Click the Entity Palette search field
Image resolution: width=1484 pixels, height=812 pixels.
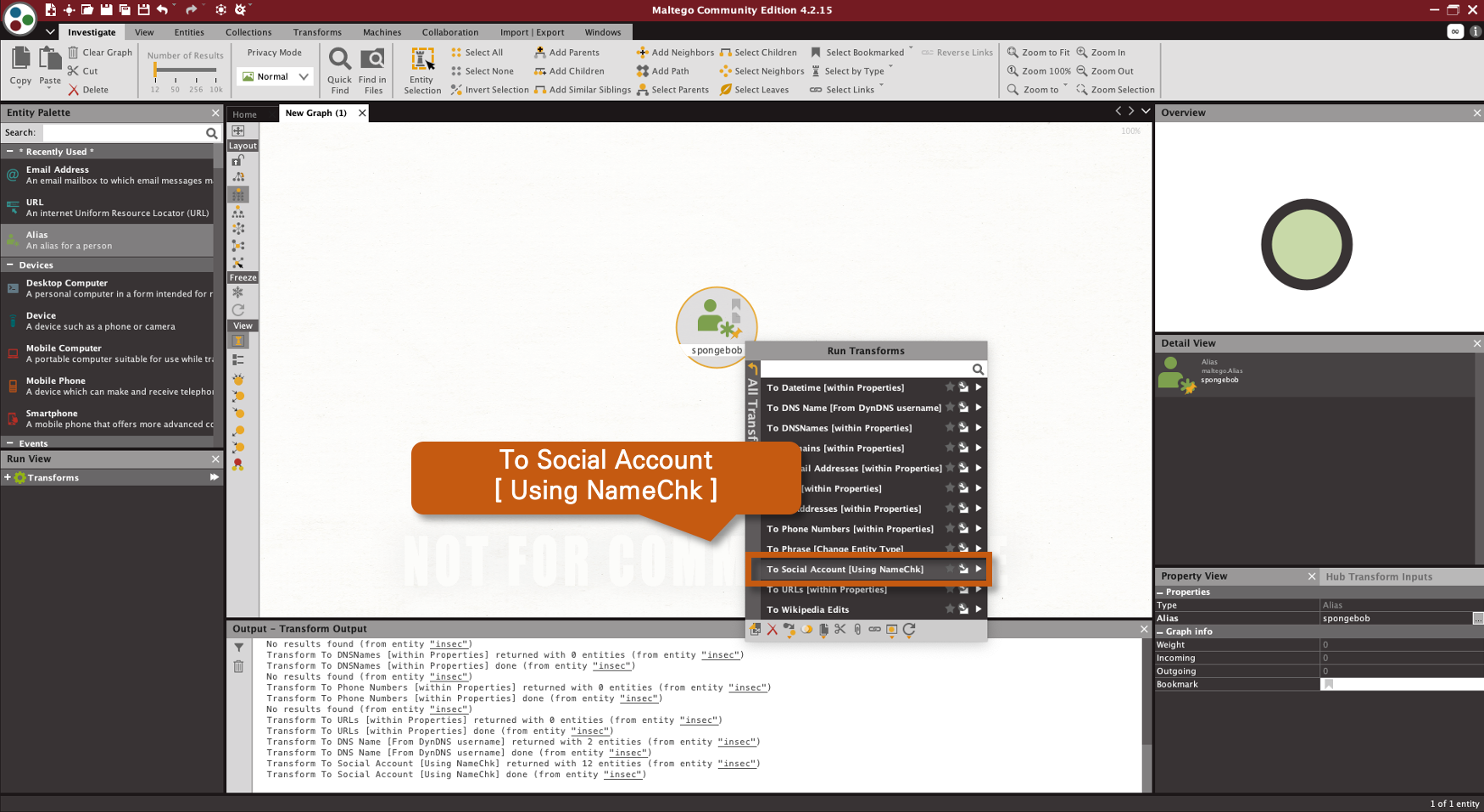125,133
